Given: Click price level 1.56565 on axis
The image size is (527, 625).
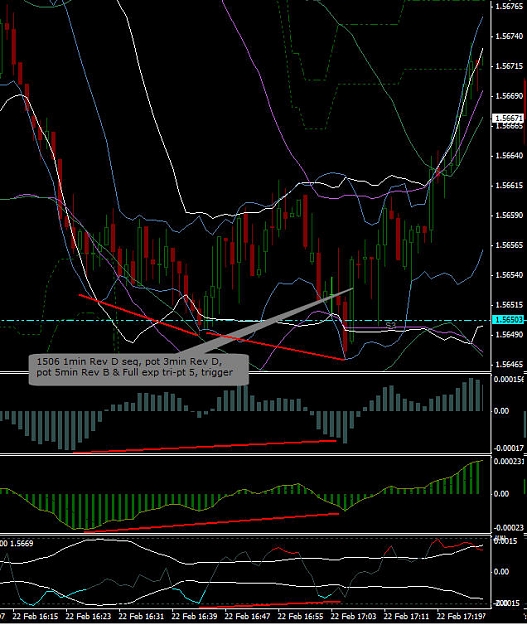Looking at the screenshot, I should (x=509, y=246).
